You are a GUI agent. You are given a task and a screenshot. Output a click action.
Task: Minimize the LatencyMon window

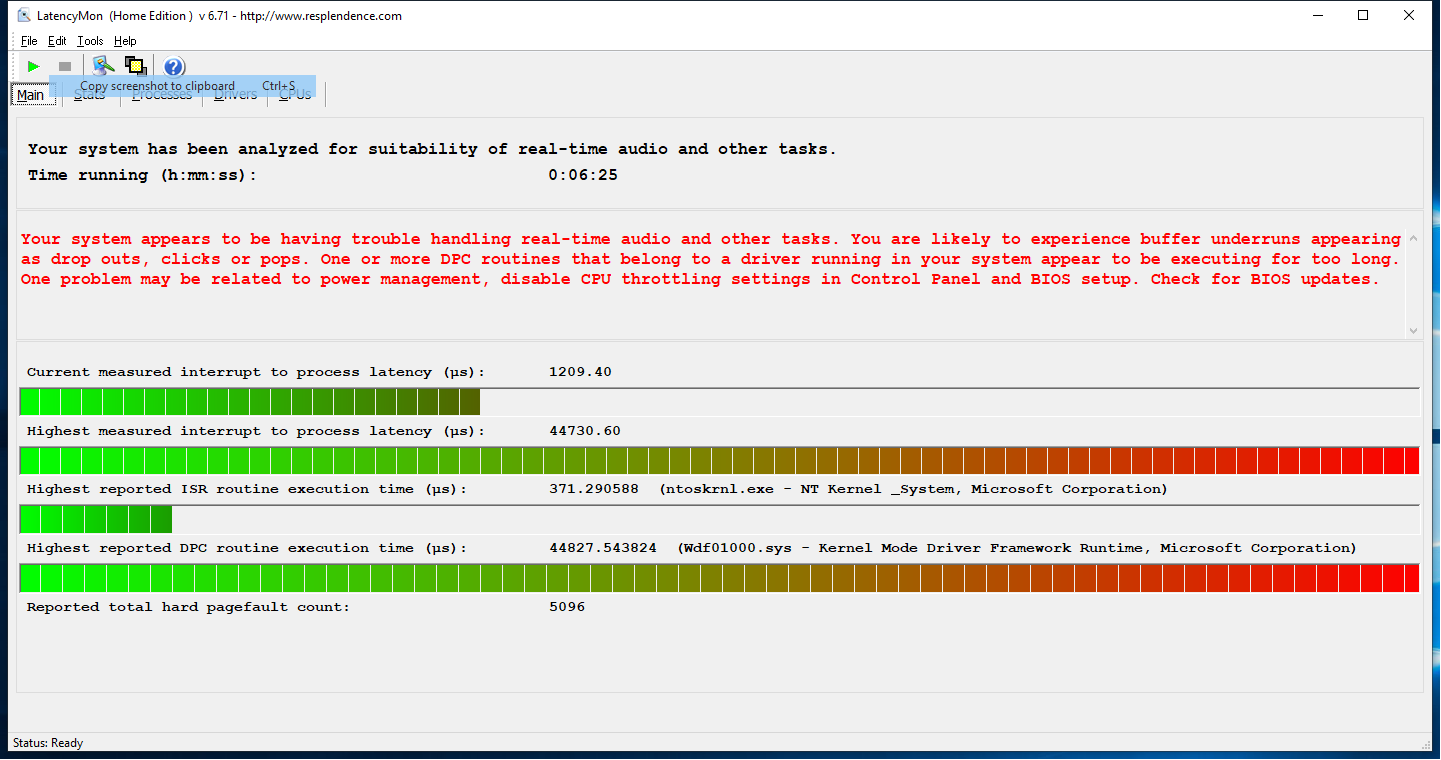(1317, 15)
